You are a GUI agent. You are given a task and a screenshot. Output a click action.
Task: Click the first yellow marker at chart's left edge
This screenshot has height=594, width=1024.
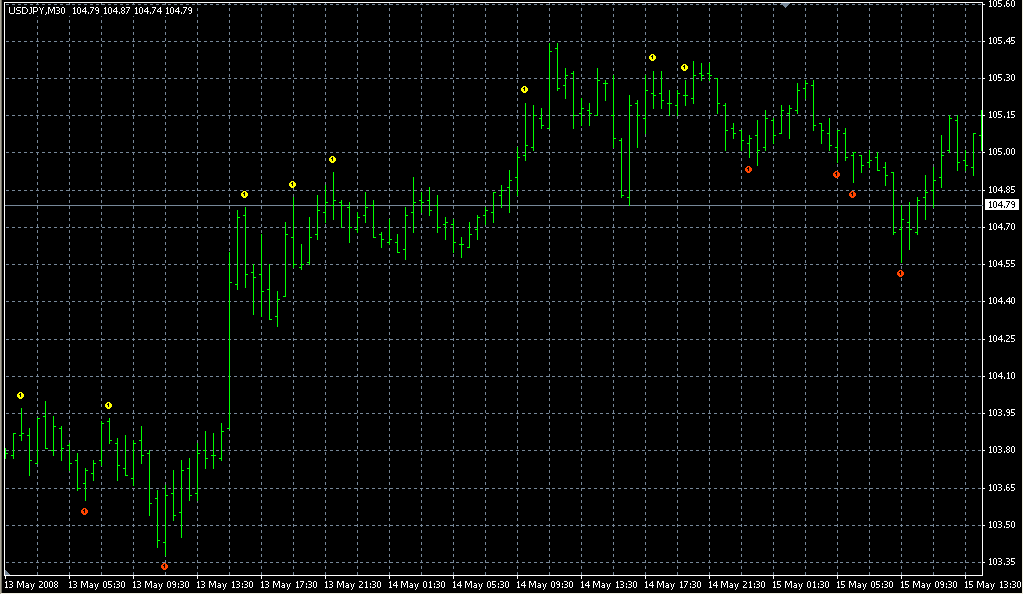pos(20,396)
